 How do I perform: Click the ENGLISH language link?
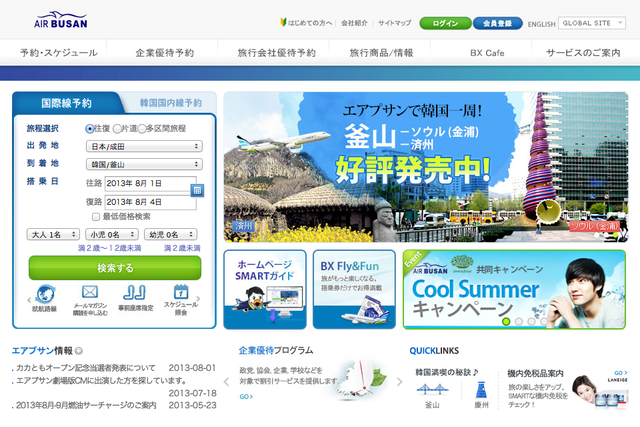click(541, 24)
